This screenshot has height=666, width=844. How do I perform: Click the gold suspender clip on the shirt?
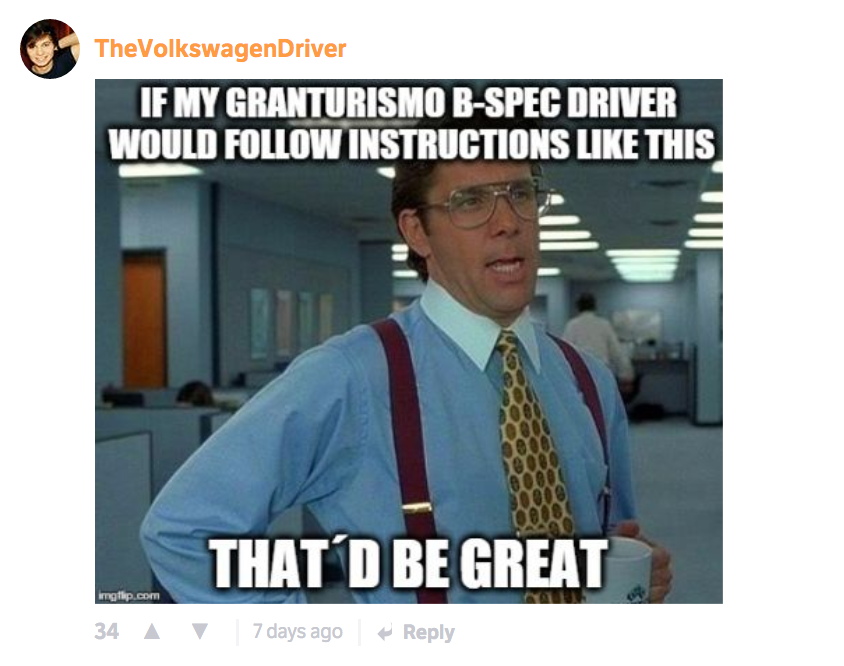click(x=417, y=508)
